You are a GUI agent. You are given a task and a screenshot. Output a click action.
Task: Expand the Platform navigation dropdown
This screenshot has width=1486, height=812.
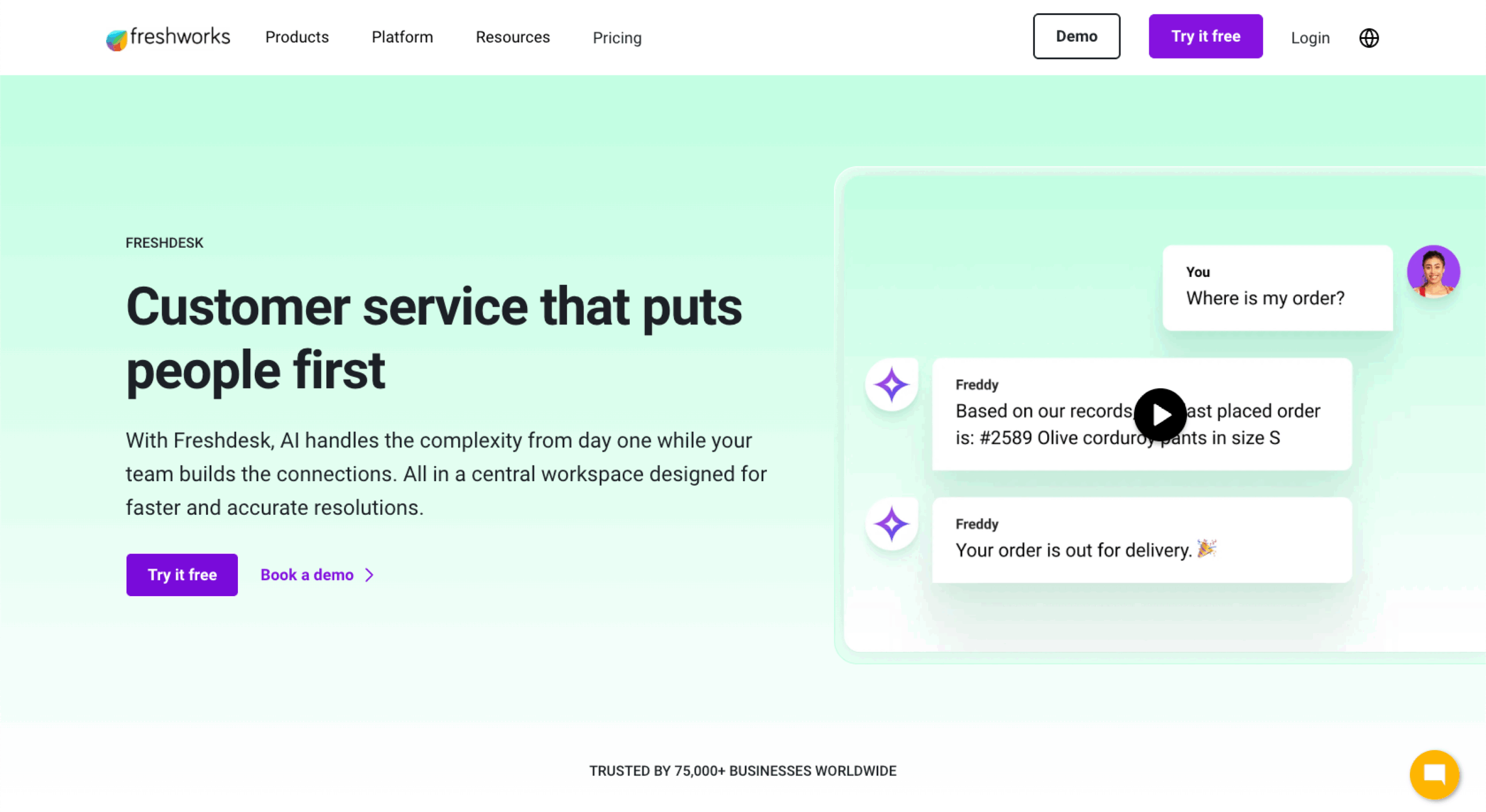pyautogui.click(x=402, y=37)
